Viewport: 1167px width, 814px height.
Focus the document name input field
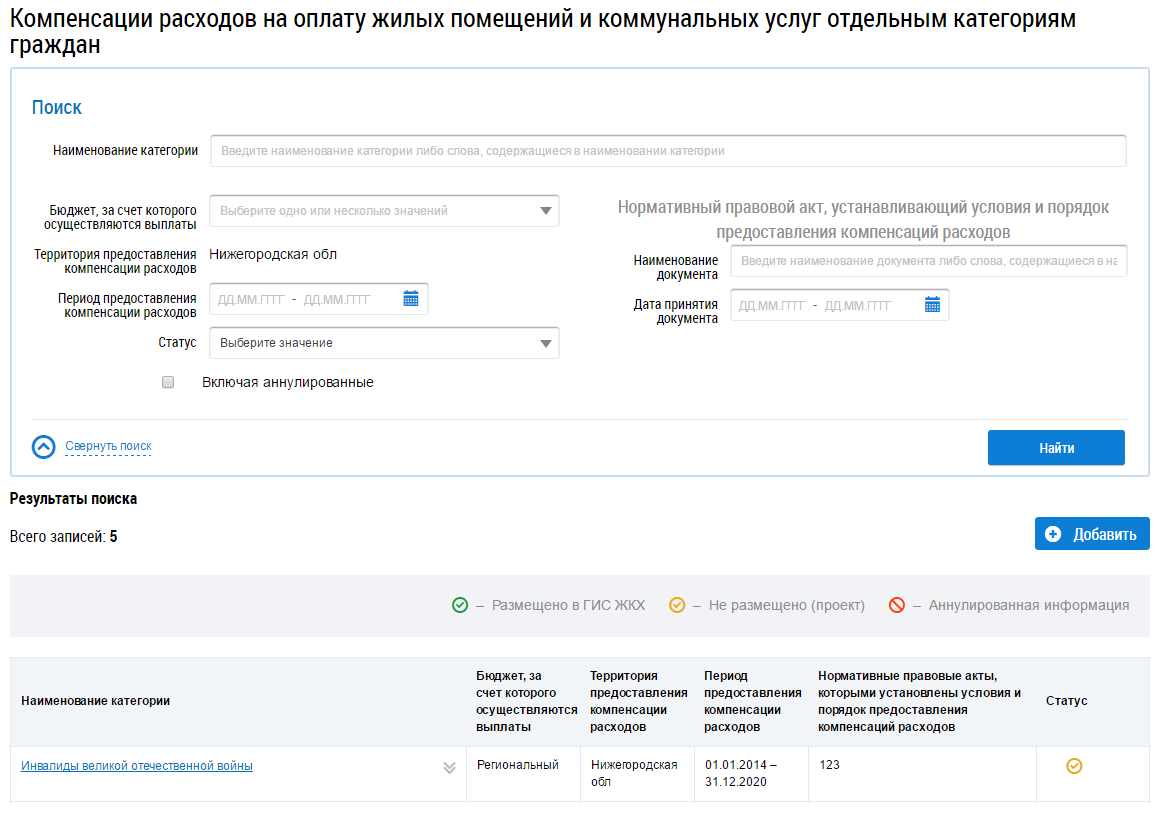[x=929, y=261]
